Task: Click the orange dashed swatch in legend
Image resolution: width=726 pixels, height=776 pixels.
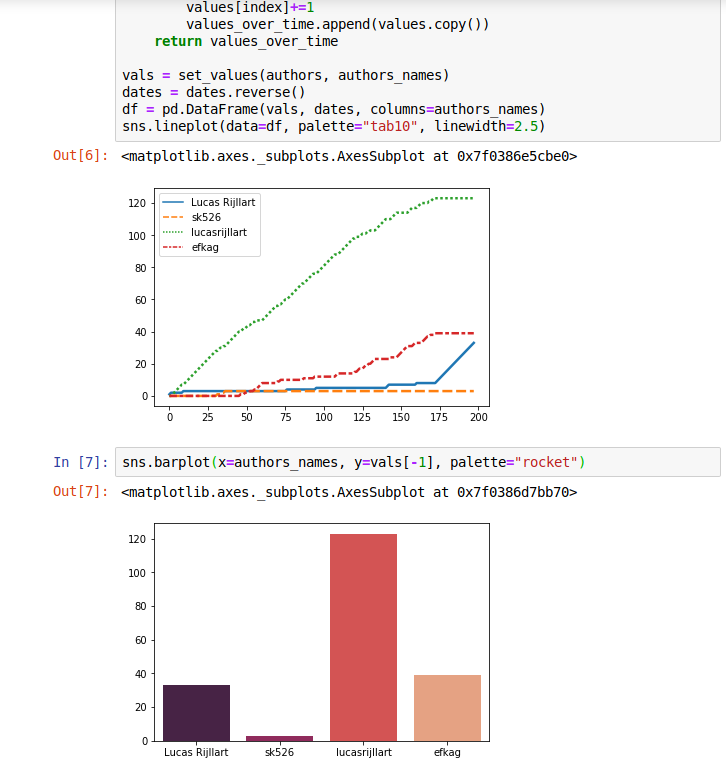Action: (173, 217)
